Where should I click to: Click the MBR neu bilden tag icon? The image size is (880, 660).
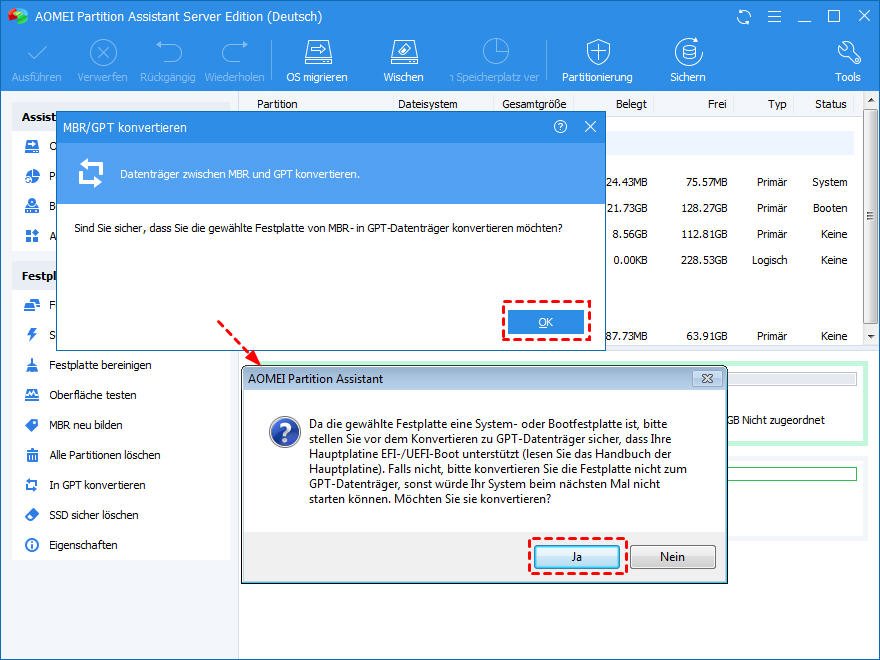click(32, 425)
